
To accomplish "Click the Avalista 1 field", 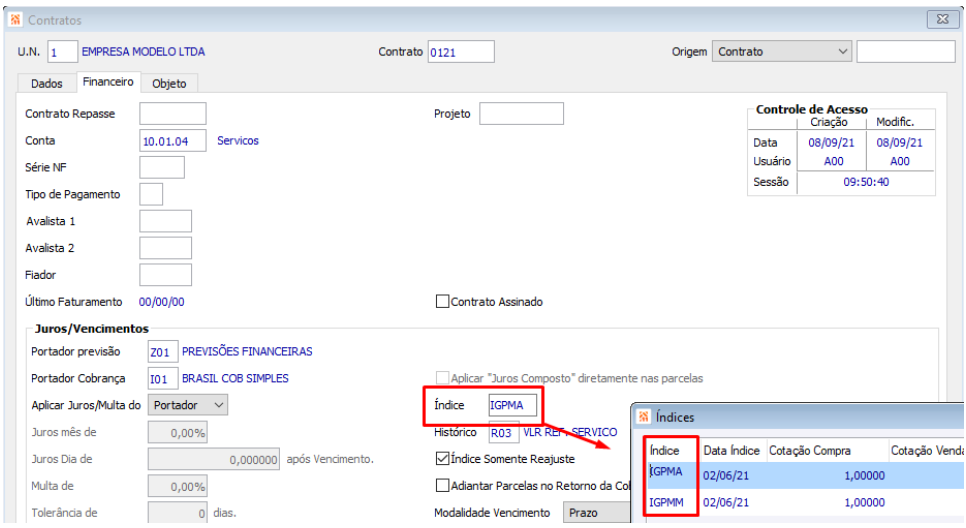I will [x=165, y=221].
